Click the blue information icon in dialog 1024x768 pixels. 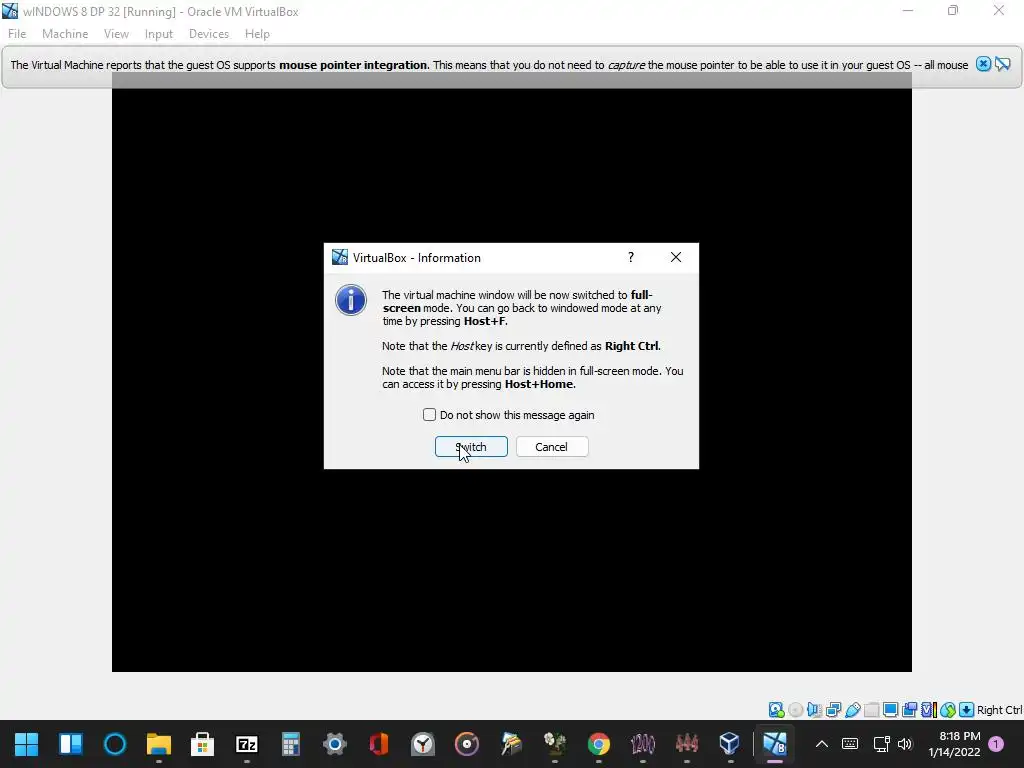point(351,300)
